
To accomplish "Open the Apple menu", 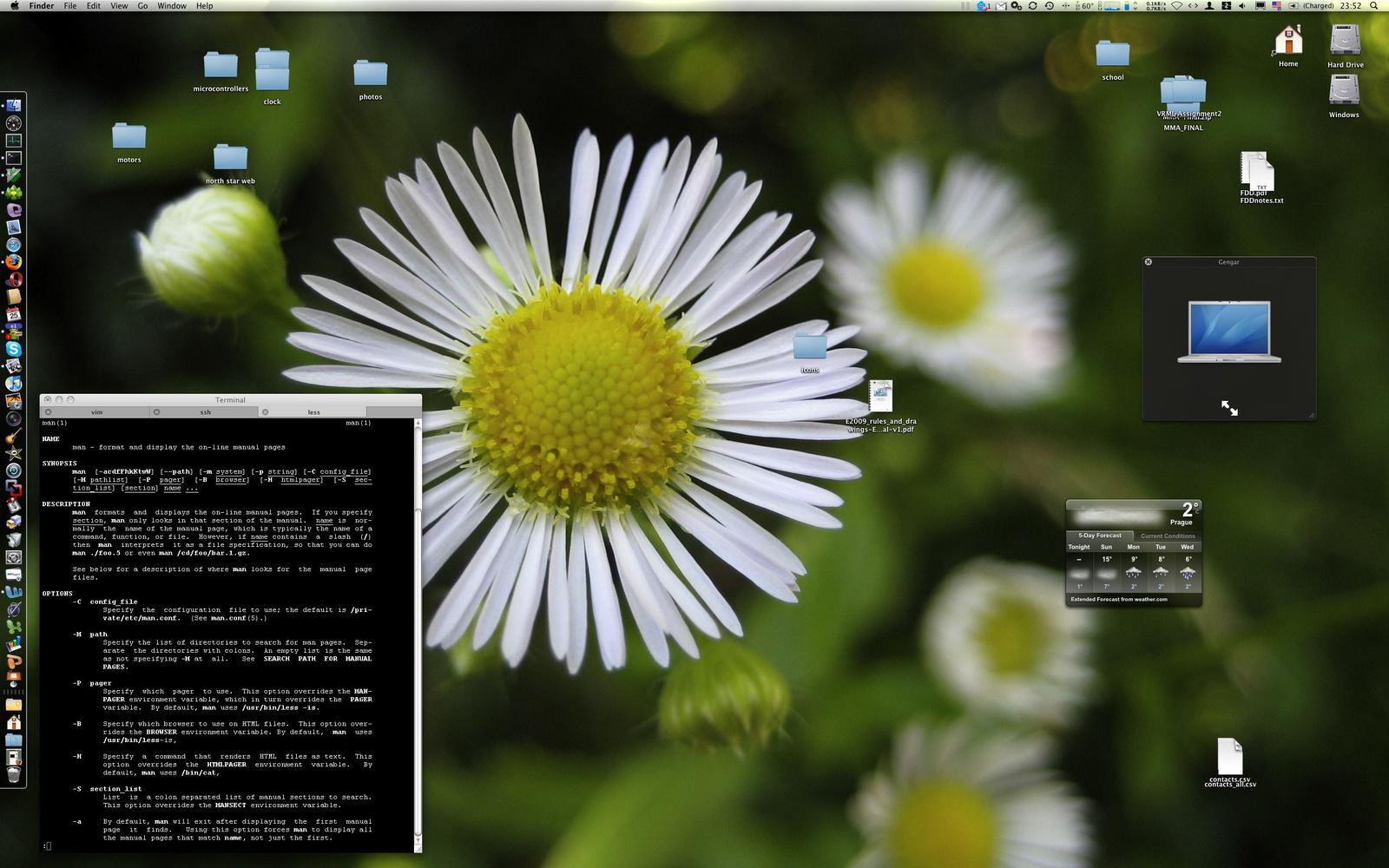I will pyautogui.click(x=14, y=6).
